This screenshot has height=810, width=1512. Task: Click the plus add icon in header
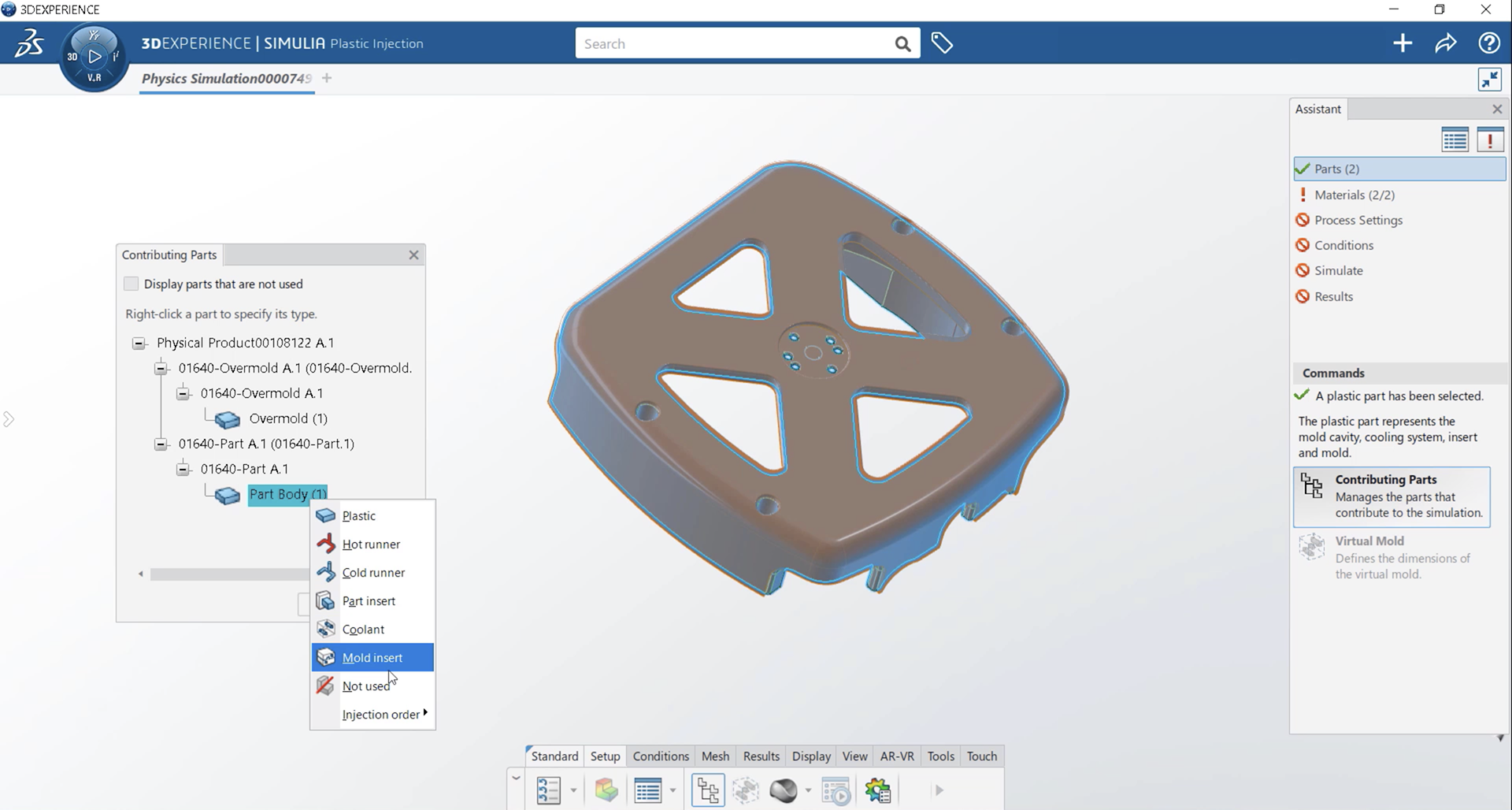click(x=1403, y=43)
